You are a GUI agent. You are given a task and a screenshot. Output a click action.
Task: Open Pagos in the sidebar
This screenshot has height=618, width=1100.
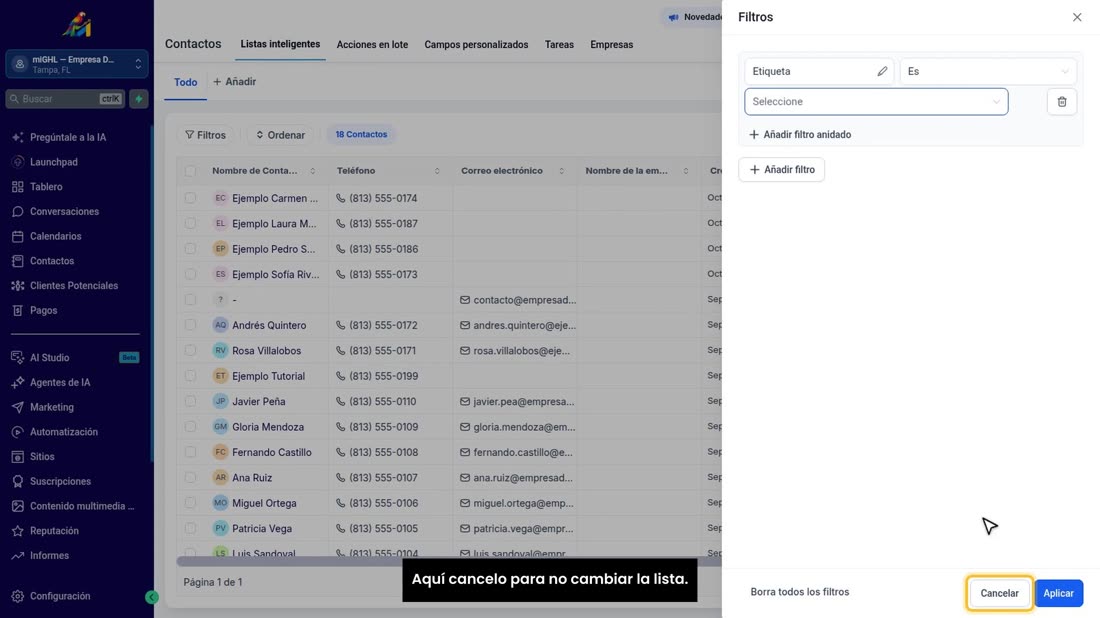[x=43, y=310]
